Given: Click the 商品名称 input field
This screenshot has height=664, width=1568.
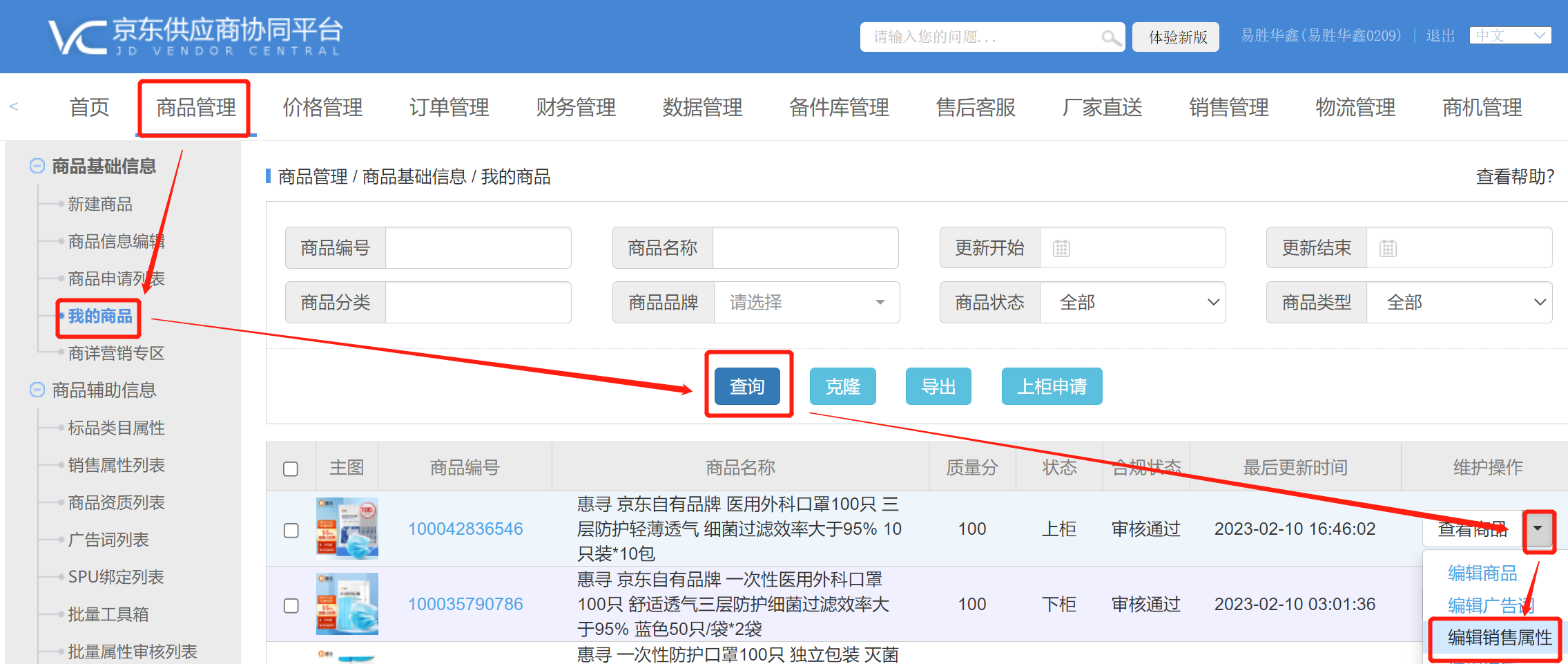Looking at the screenshot, I should click(805, 247).
